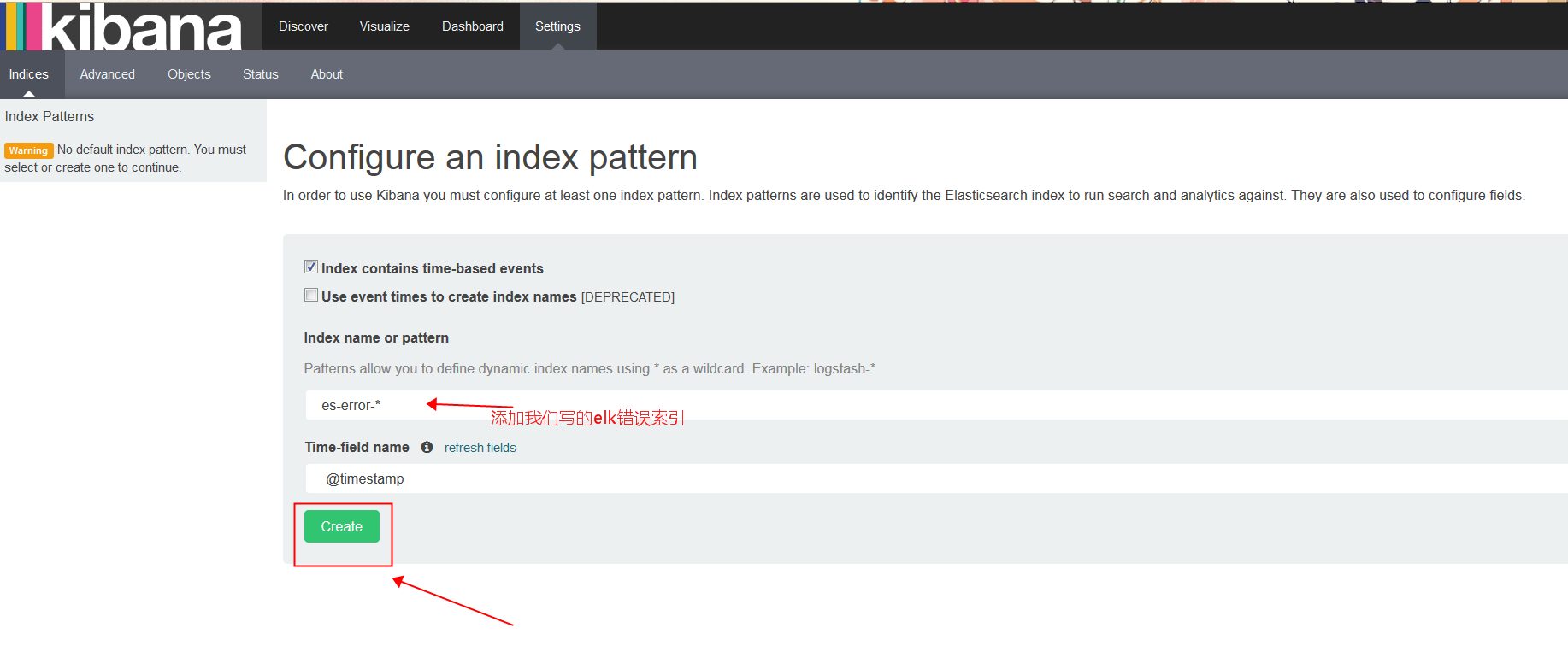Select the Settings tab
Screen dimensions: 1568x669
[x=557, y=26]
